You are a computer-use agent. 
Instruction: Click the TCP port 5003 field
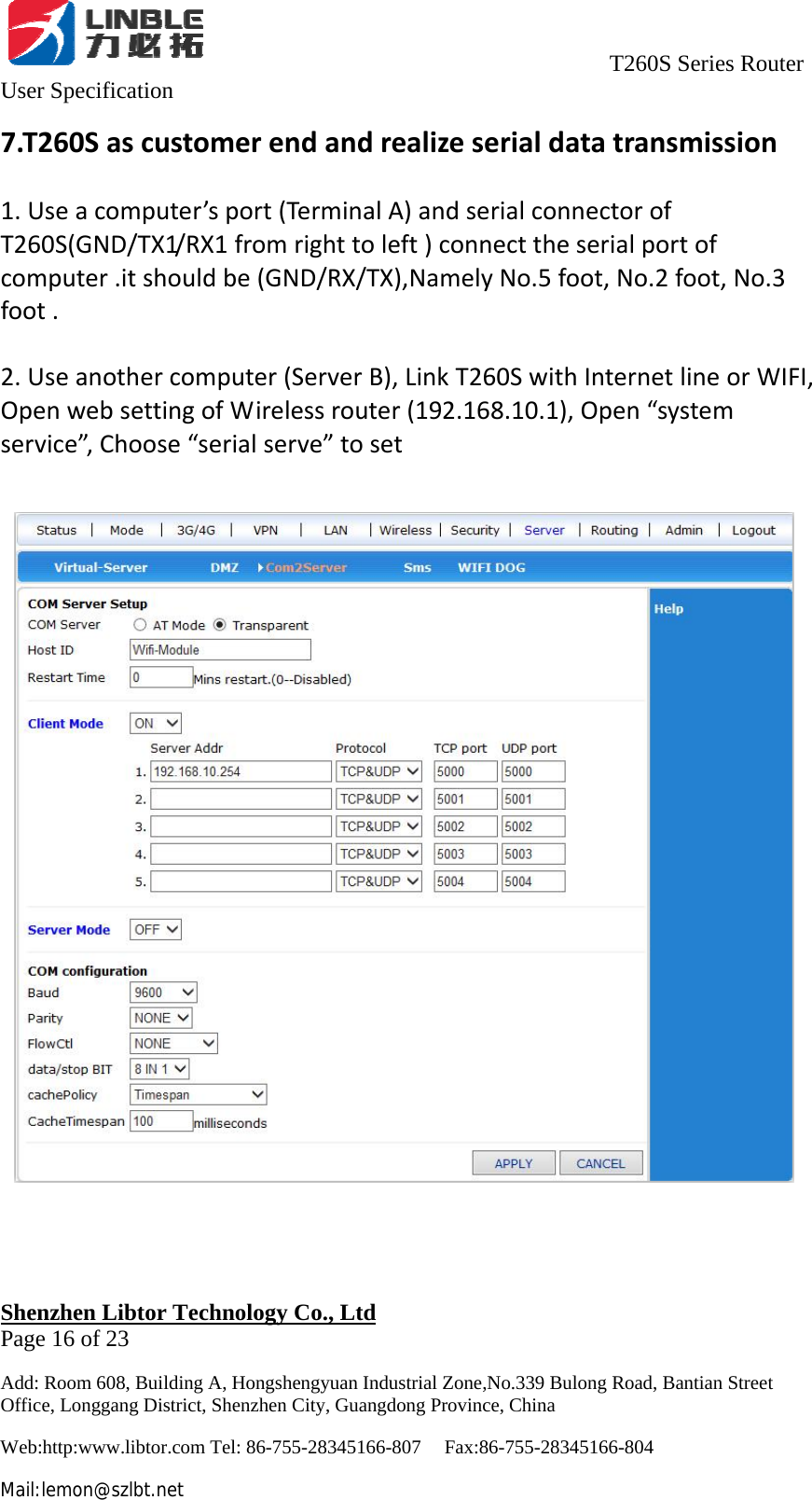pos(465,854)
